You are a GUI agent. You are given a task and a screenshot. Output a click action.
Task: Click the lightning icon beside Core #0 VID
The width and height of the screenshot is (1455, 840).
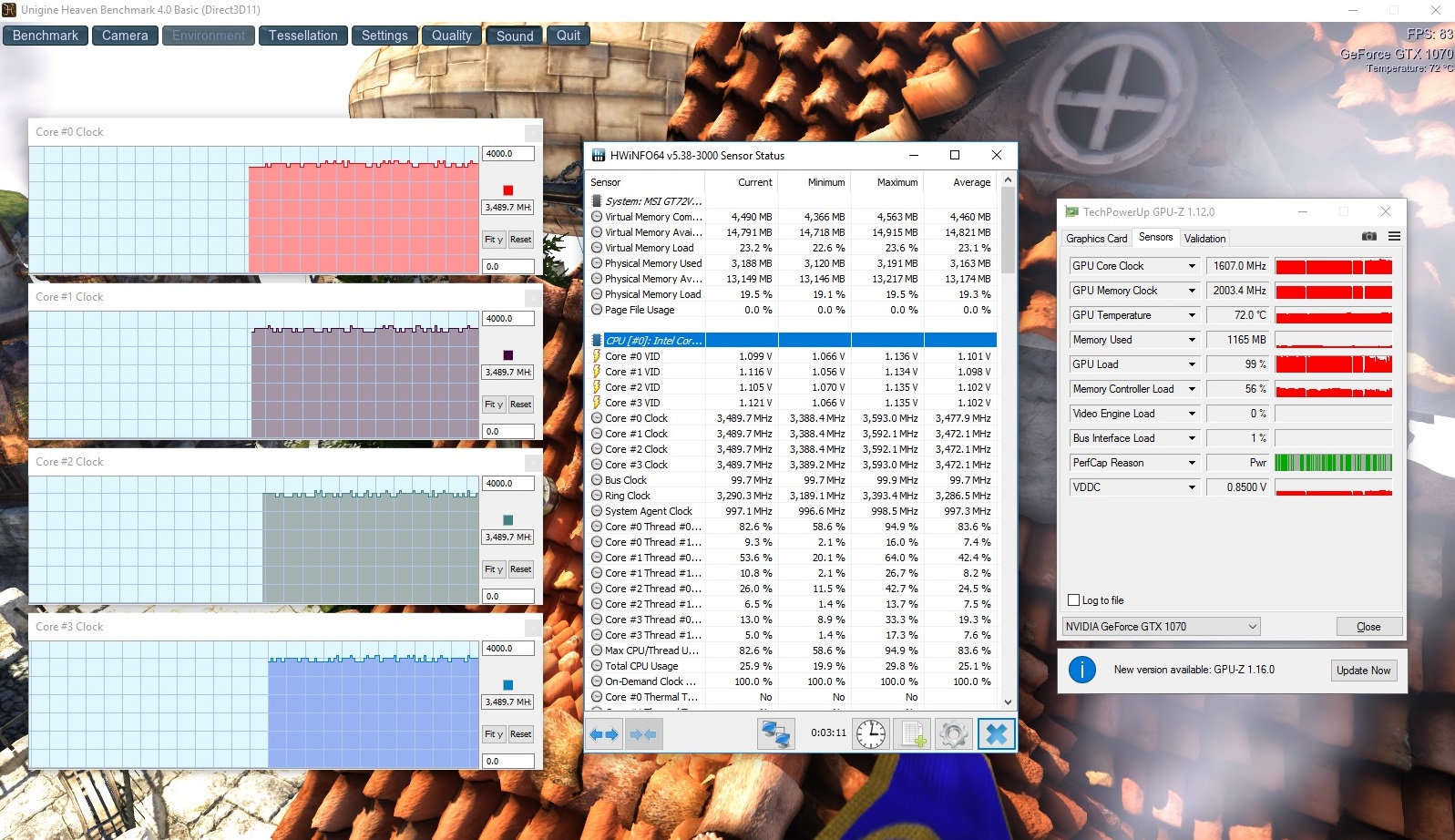point(597,356)
